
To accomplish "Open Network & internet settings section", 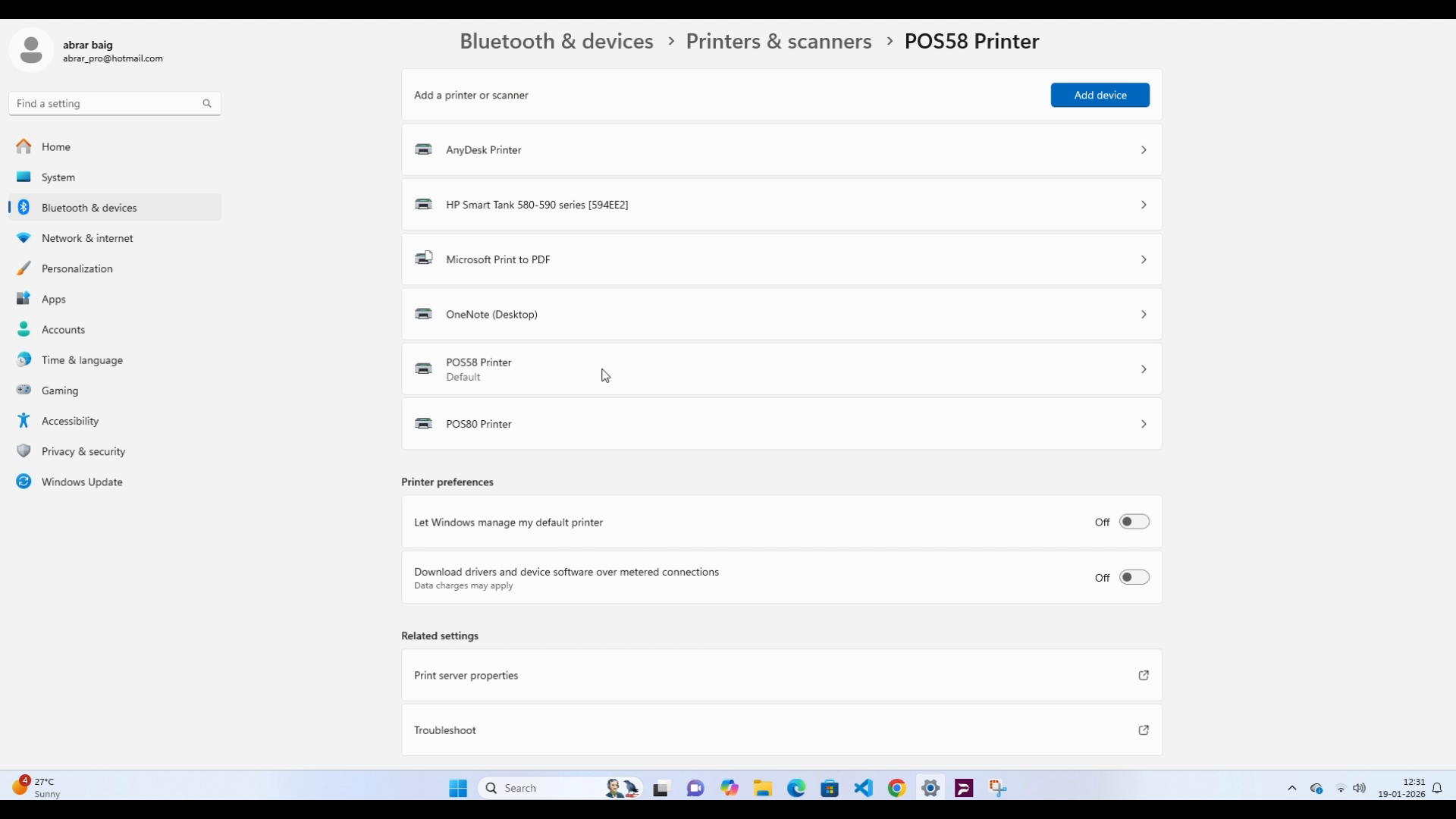I will point(87,238).
